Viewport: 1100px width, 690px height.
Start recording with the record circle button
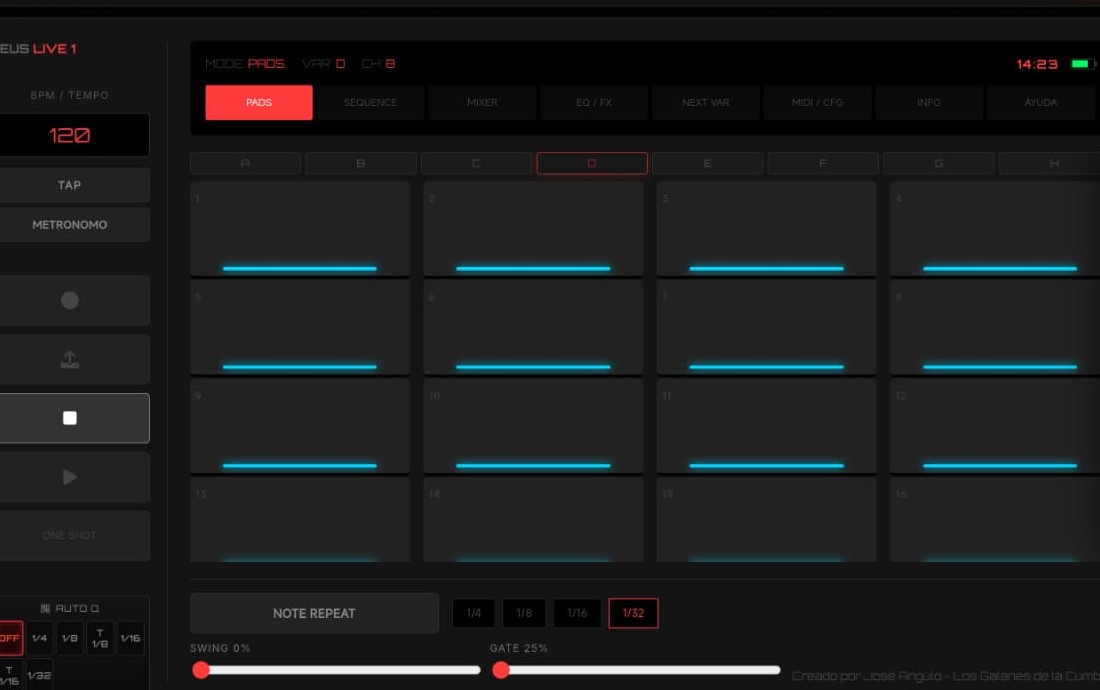[69, 300]
